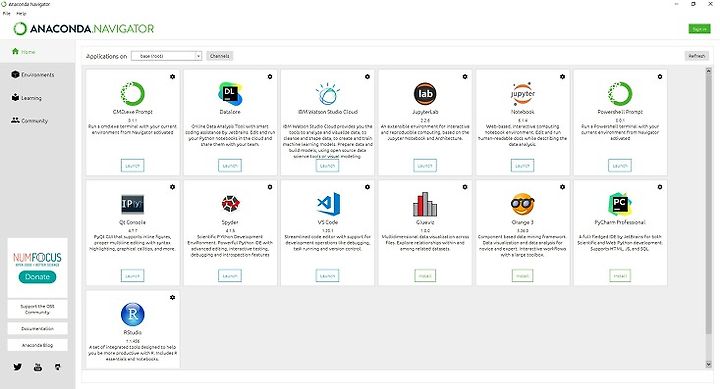The width and height of the screenshot is (720, 389).
Task: Open settings gear on DataLore card
Action: pos(270,77)
